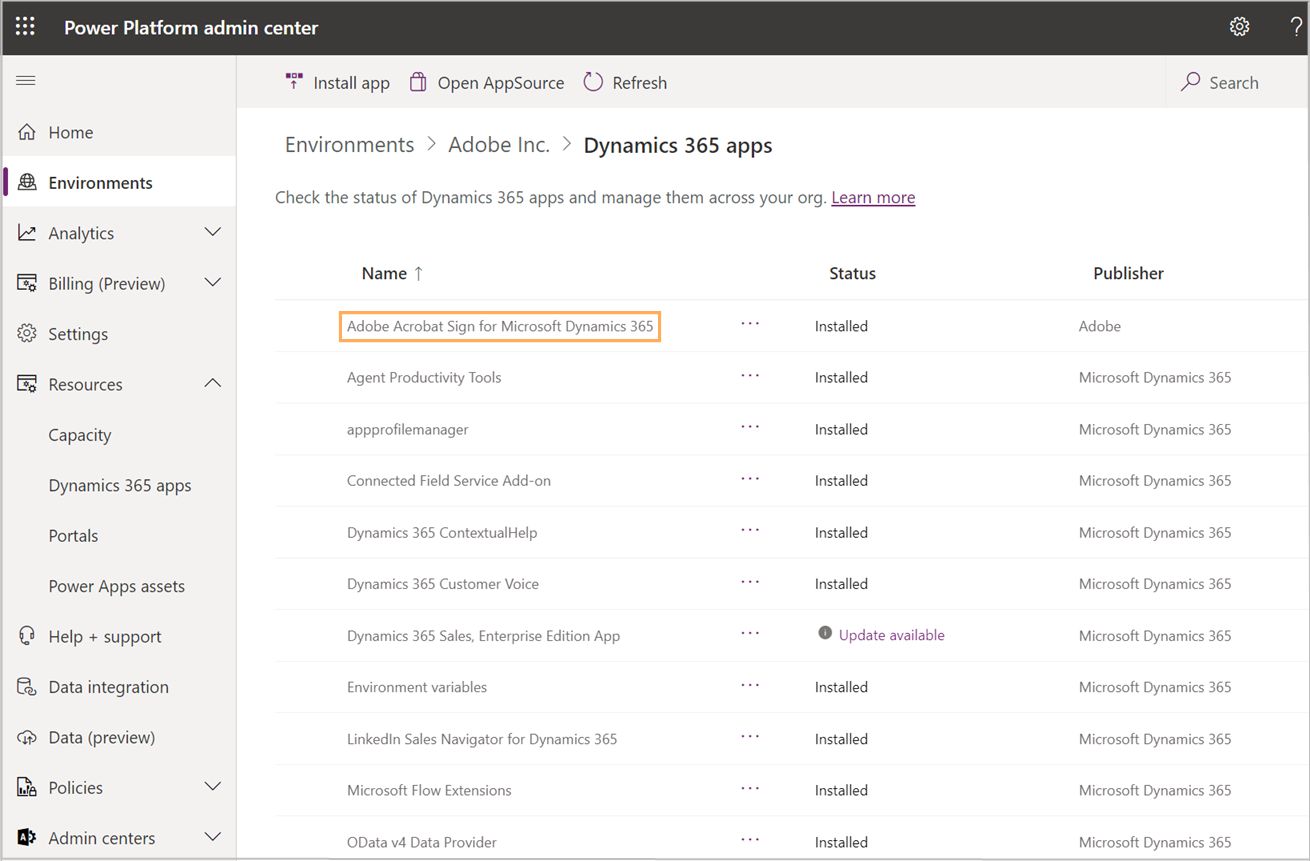Click the Billing (Preview) icon
The height and width of the screenshot is (861, 1310).
point(27,283)
